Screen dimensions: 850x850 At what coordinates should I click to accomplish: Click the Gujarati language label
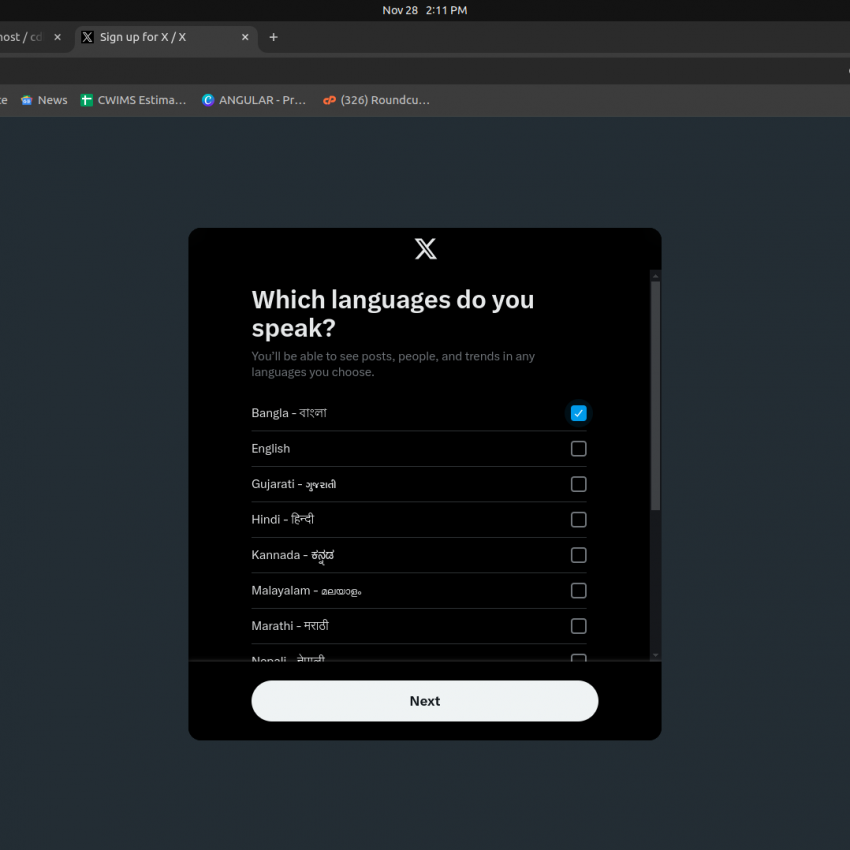coord(294,484)
